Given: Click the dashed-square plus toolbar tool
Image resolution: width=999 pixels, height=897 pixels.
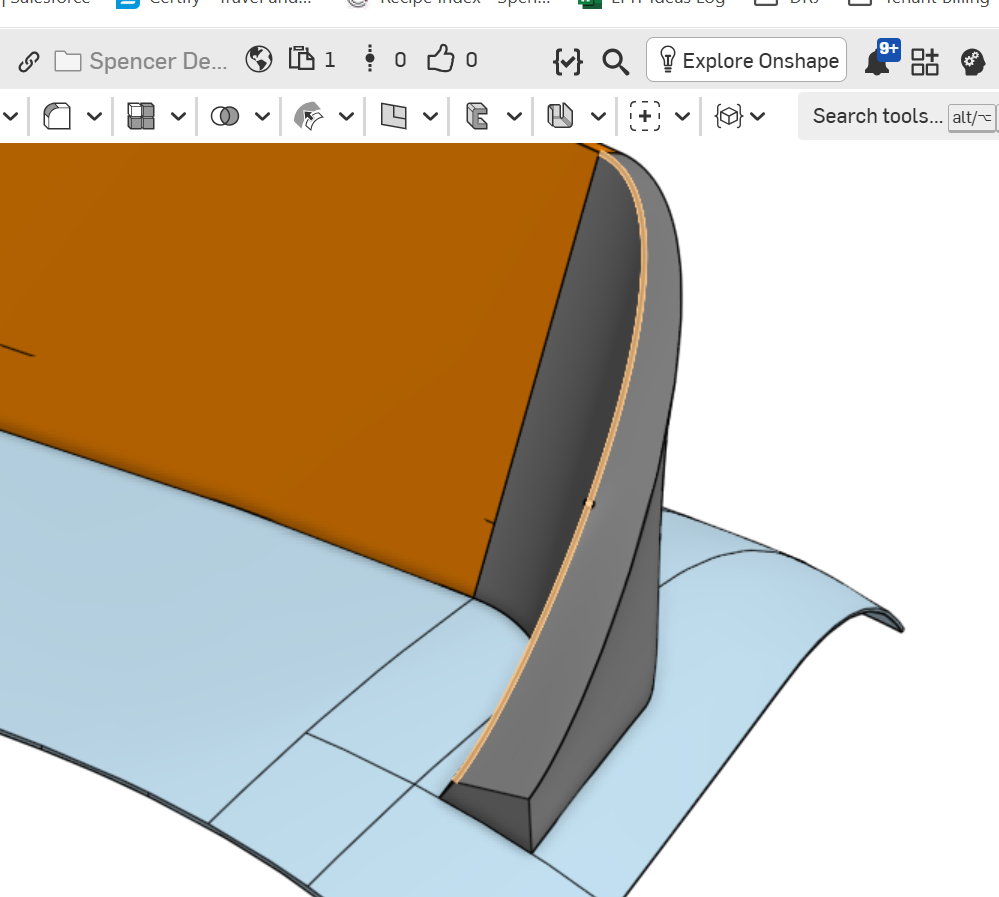Looking at the screenshot, I should (645, 116).
